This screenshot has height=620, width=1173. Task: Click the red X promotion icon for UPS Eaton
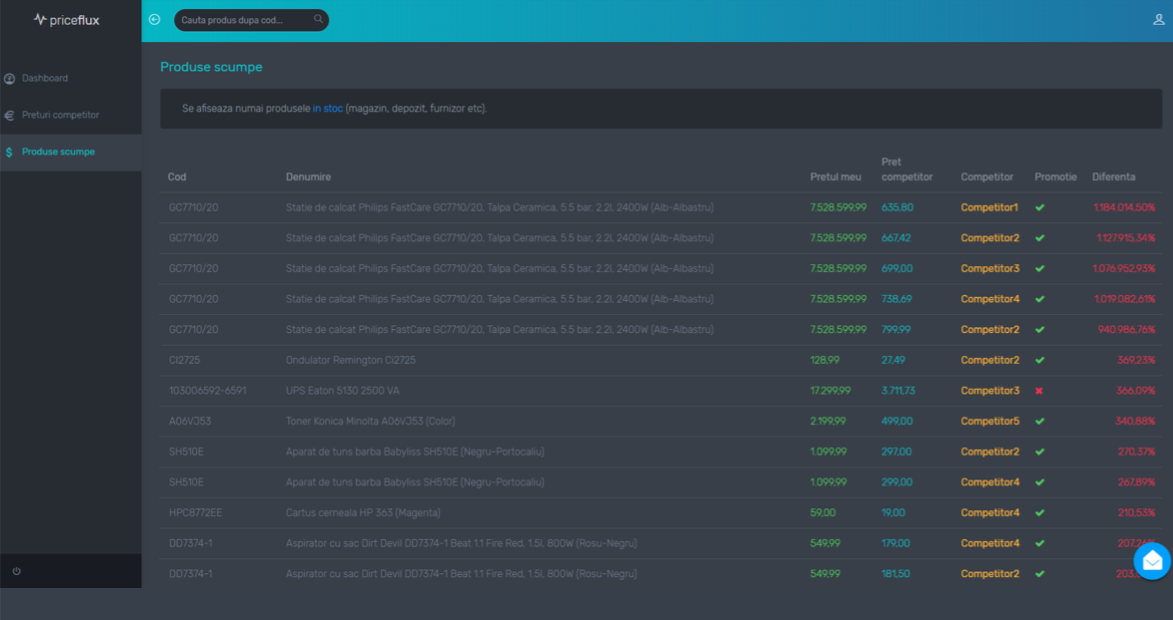tap(1039, 391)
